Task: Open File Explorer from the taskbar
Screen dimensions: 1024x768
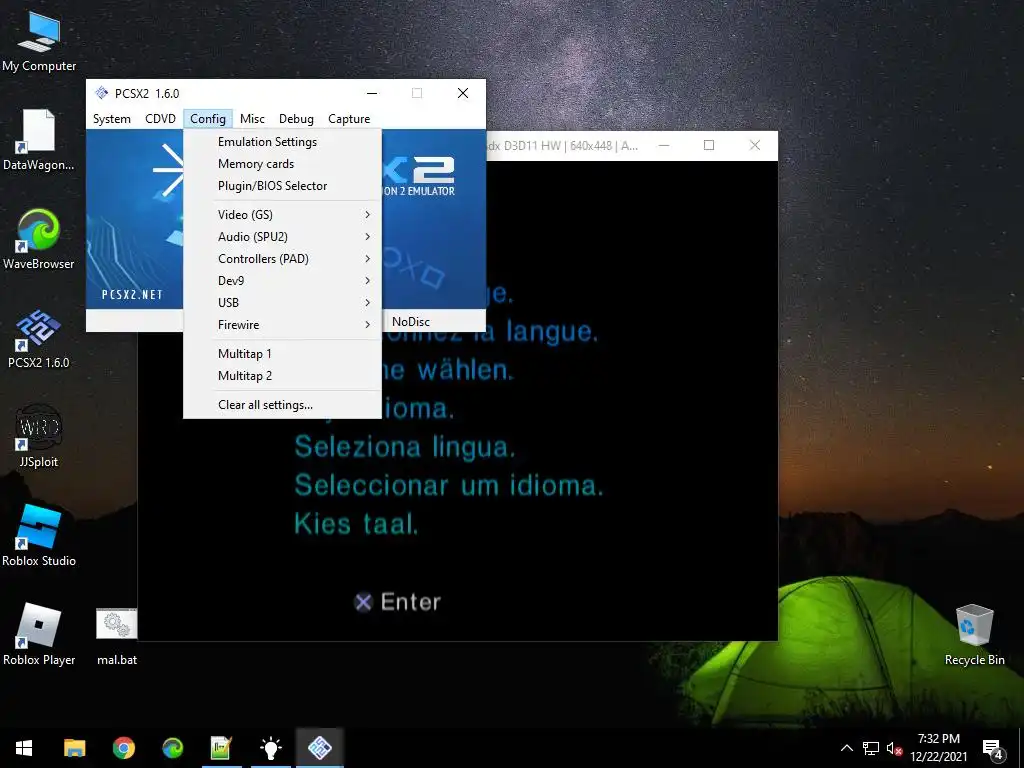Action: pos(74,748)
